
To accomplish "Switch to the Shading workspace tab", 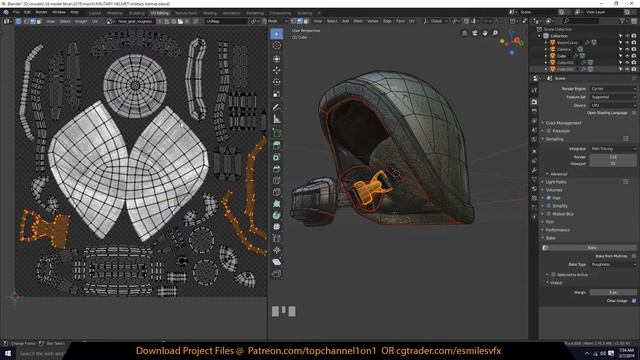I will tap(210, 13).
